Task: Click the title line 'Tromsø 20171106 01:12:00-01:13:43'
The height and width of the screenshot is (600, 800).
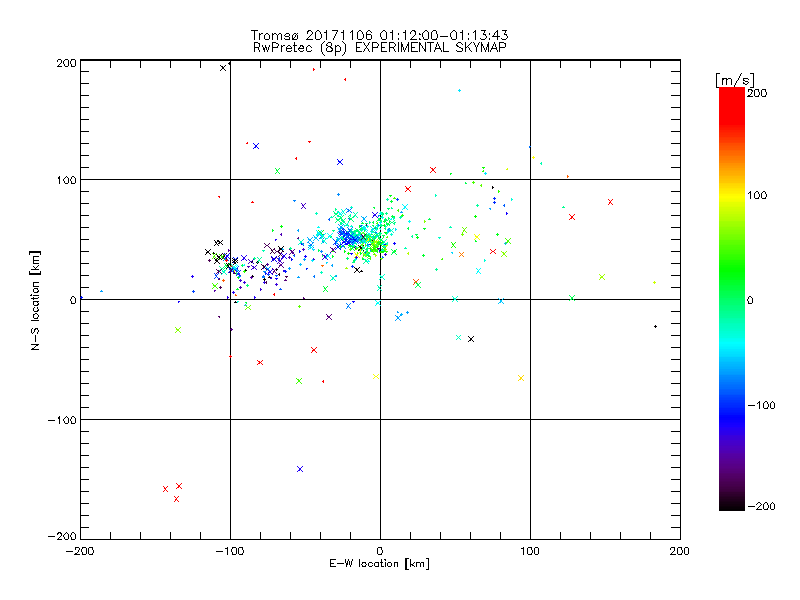Action: point(379,35)
